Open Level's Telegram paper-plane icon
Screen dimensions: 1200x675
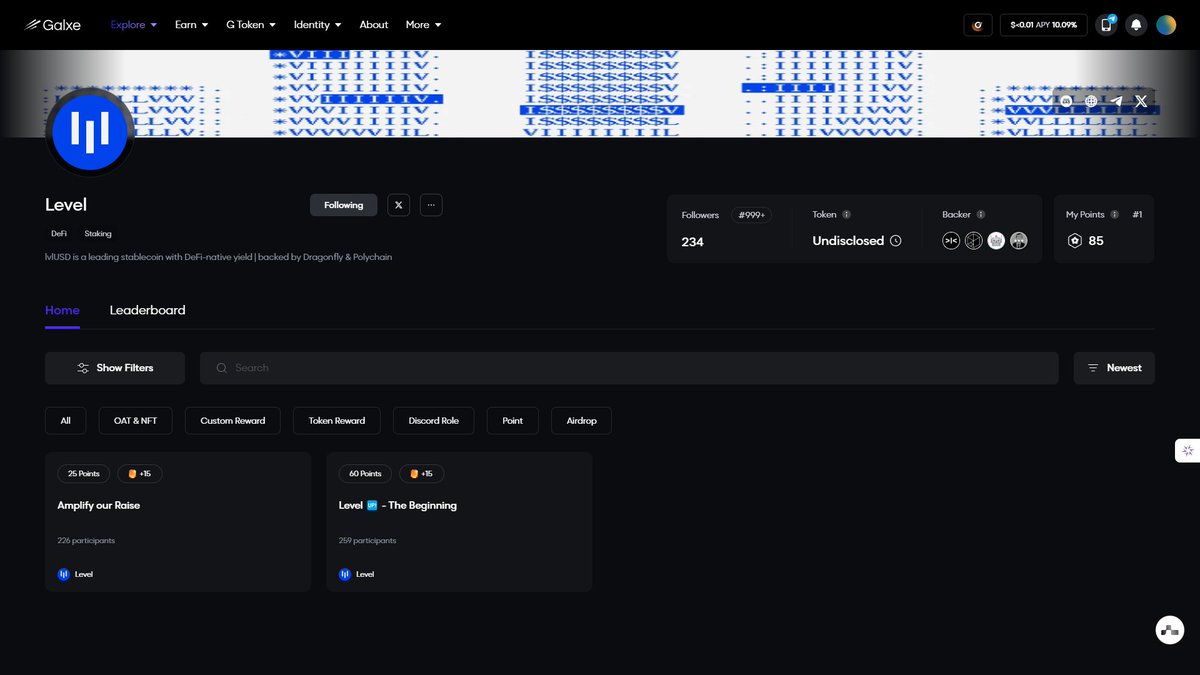pyautogui.click(x=1116, y=101)
